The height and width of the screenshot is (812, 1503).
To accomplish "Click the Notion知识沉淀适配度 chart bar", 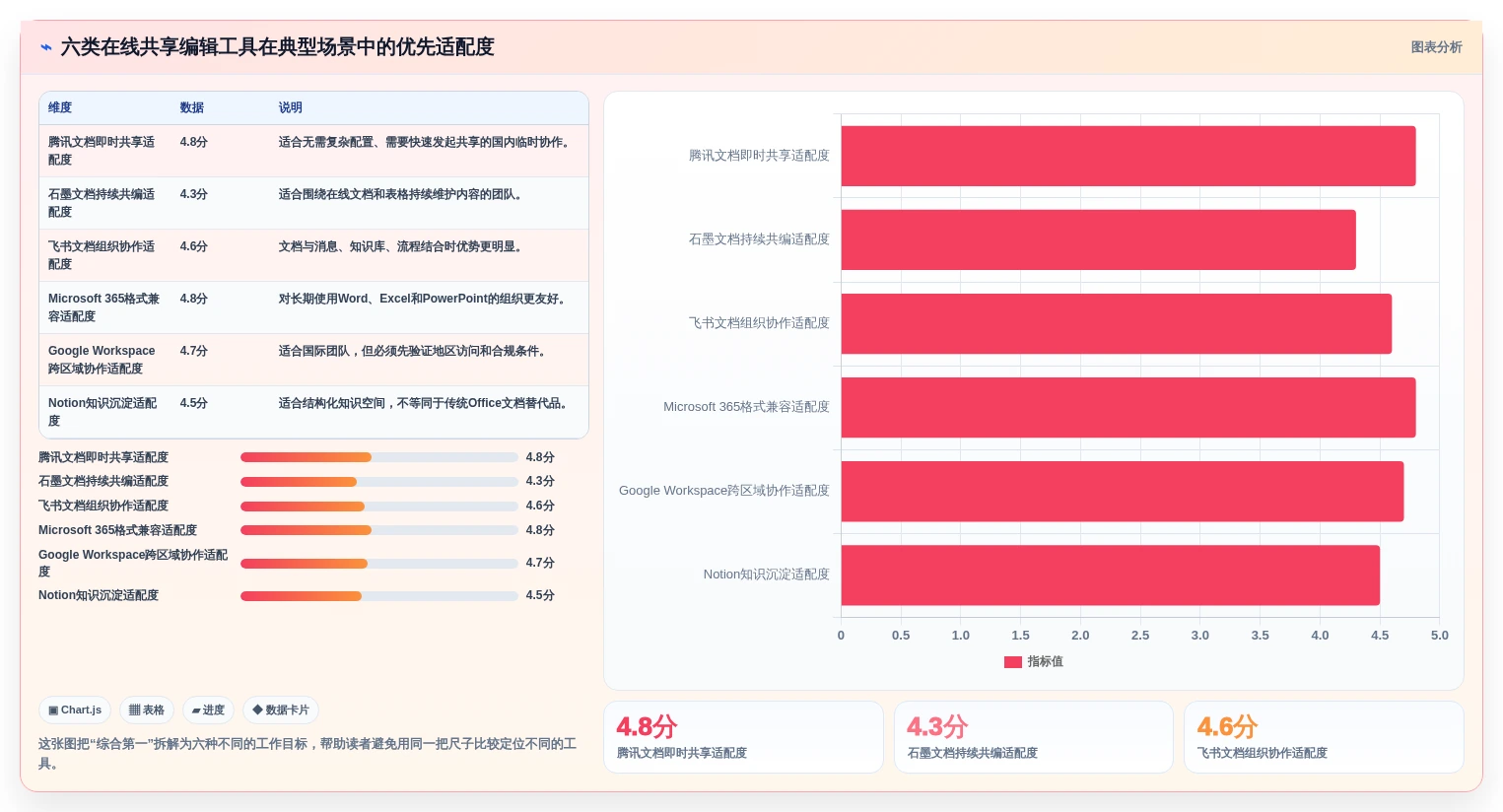I will coord(1110,575).
